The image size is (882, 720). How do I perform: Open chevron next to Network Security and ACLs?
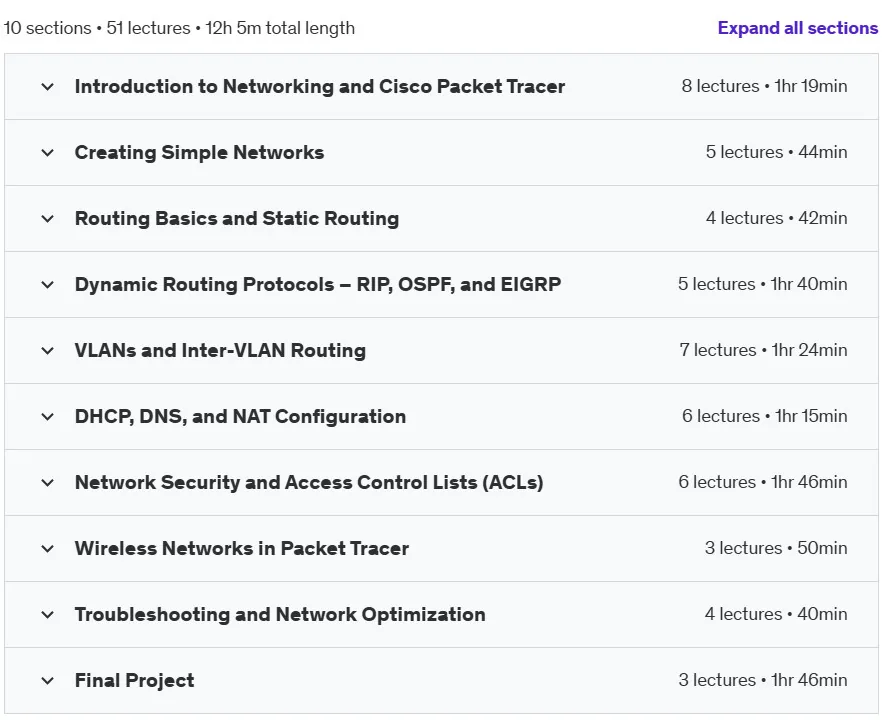[x=48, y=483]
